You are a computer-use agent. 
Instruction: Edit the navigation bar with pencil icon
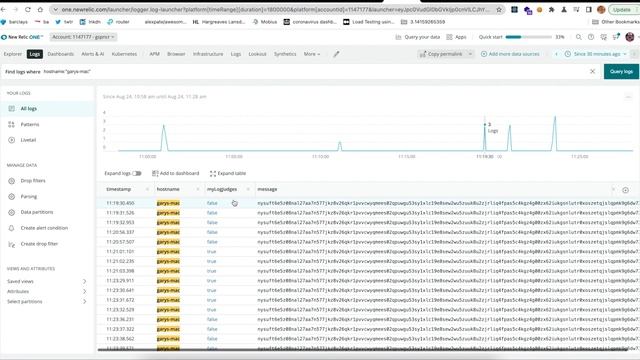pyautogui.click(x=336, y=54)
